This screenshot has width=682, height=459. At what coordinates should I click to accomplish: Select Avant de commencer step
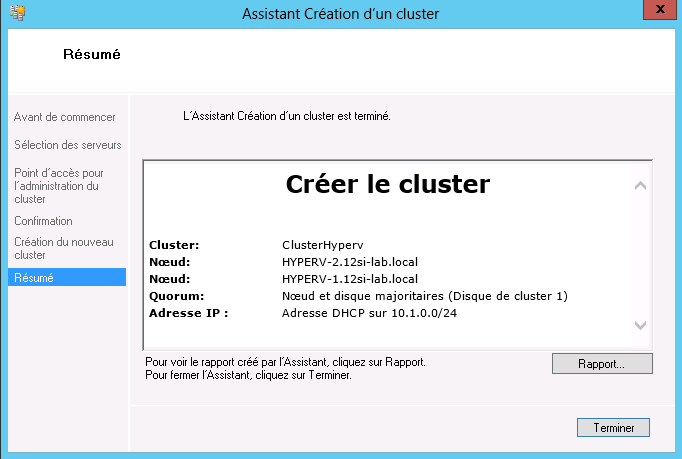pos(64,117)
